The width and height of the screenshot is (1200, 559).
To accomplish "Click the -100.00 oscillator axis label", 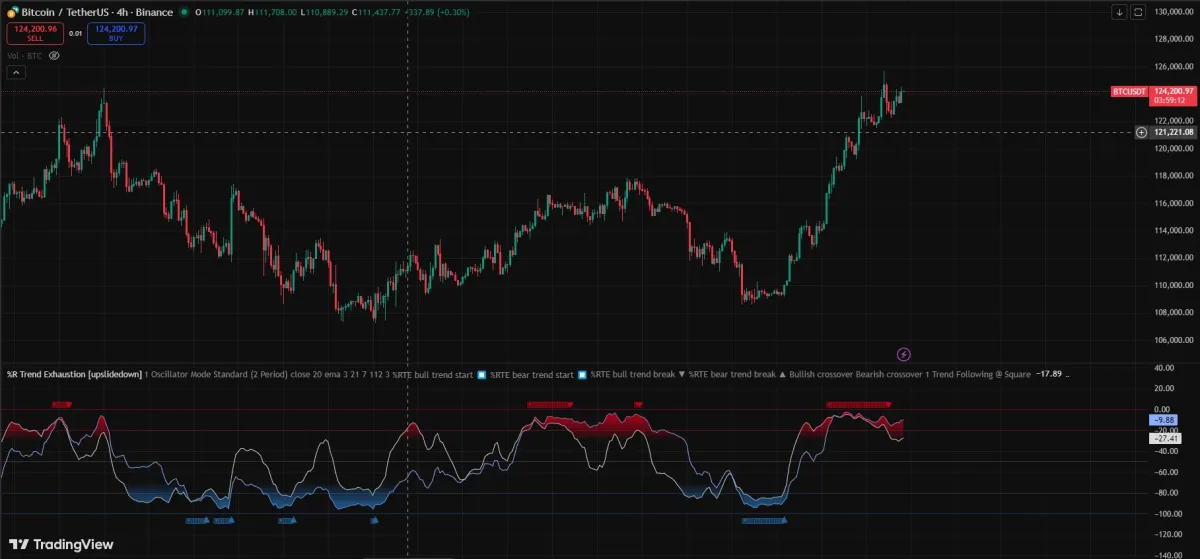I will coord(1170,514).
